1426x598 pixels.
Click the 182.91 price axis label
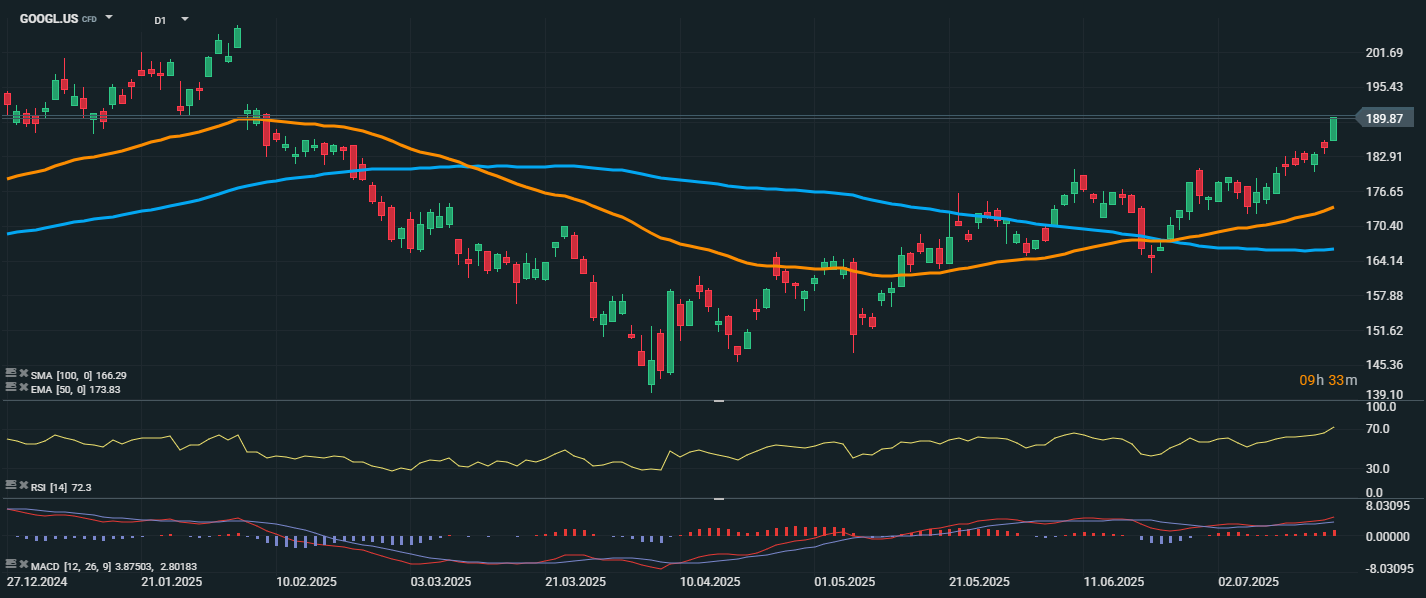[x=1384, y=157]
